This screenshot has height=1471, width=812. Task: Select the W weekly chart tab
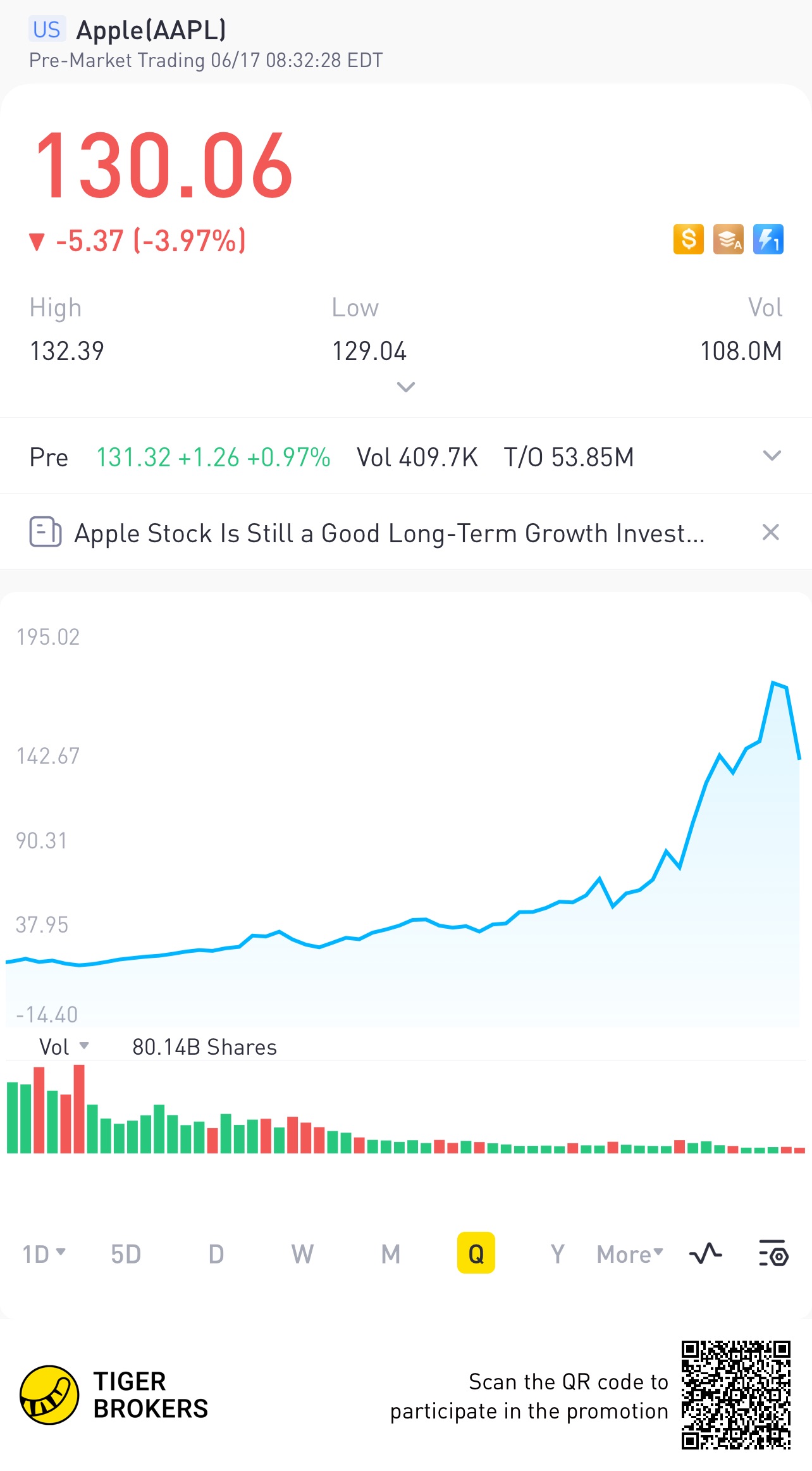pos(302,1254)
